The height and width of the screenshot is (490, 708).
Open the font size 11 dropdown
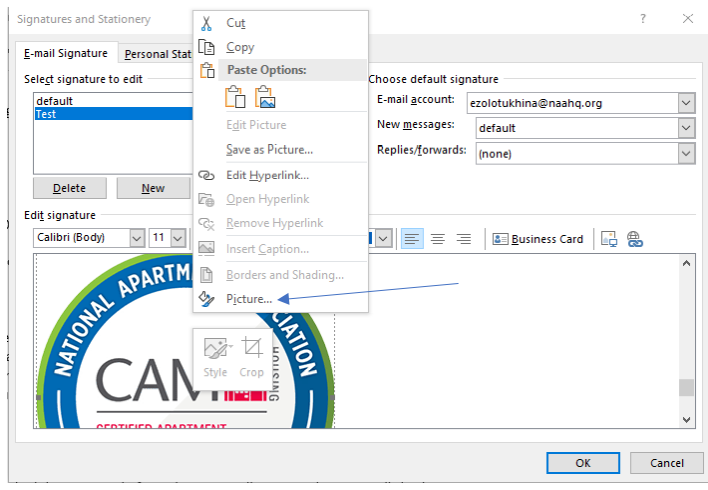(x=178, y=238)
